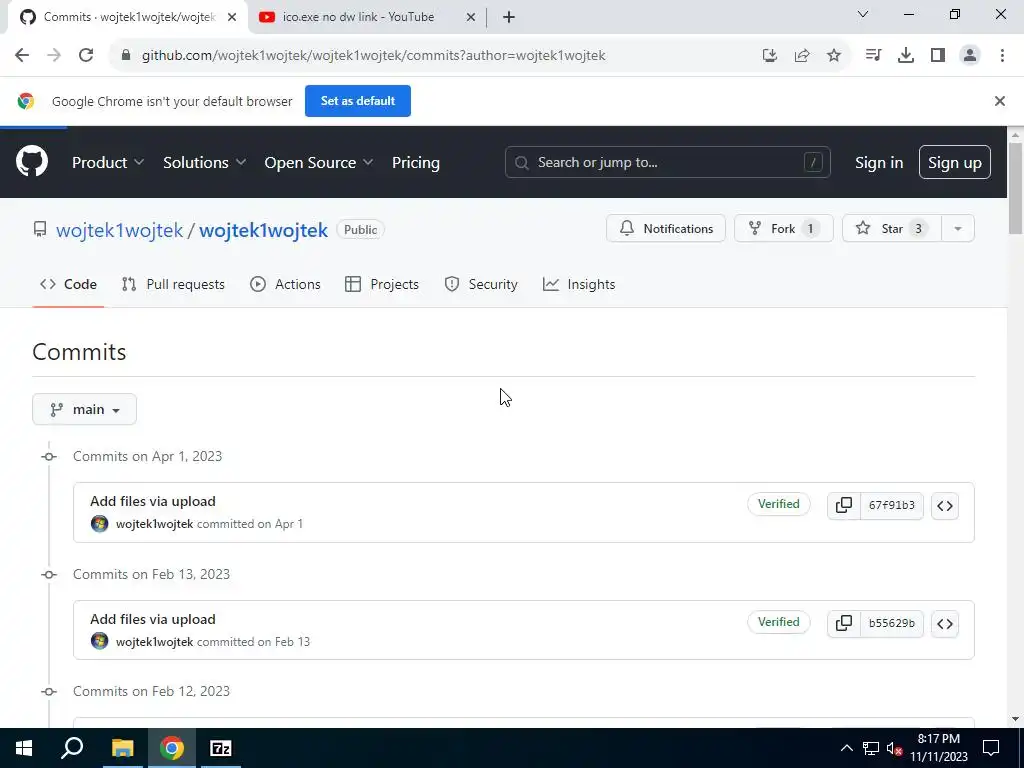Expand the Solutions menu
The height and width of the screenshot is (768, 1024).
(x=204, y=163)
